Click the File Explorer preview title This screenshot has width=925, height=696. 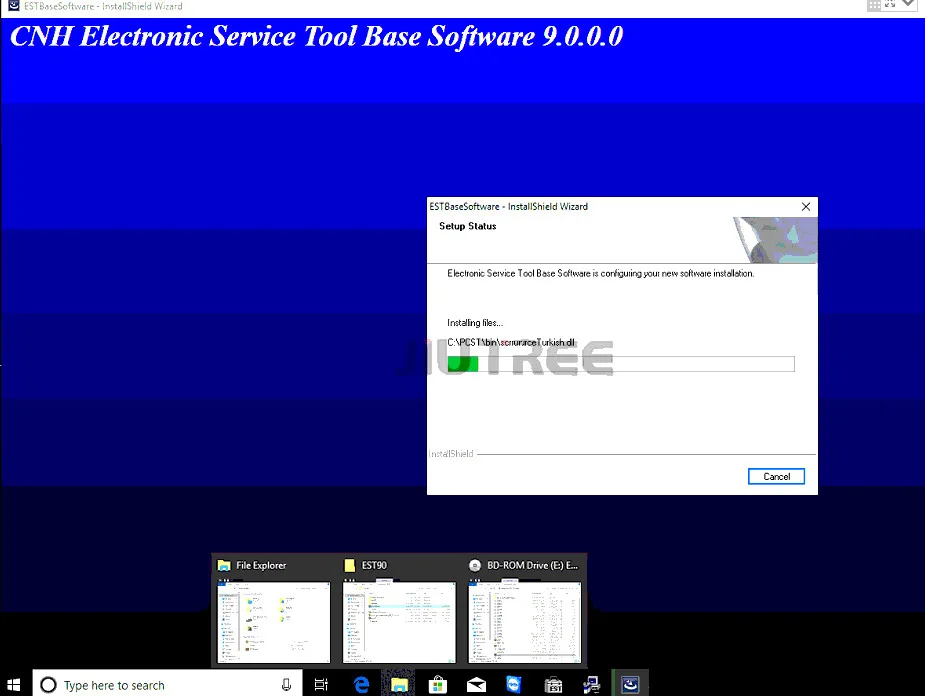coord(261,565)
